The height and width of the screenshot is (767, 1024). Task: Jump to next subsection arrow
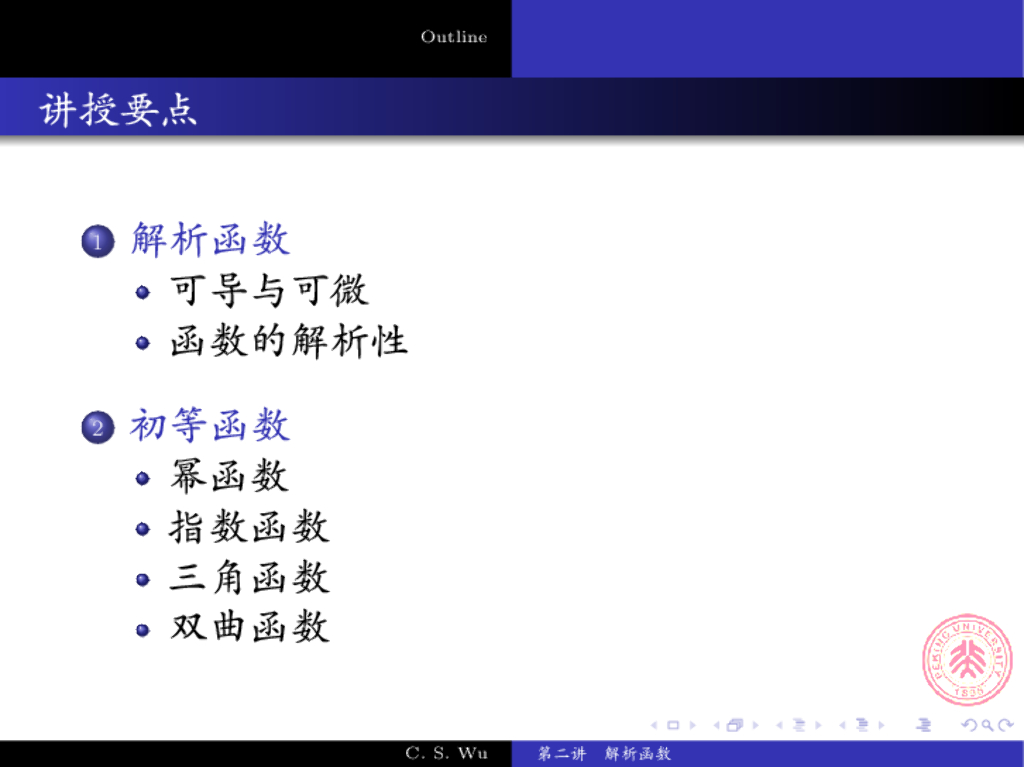coord(818,725)
